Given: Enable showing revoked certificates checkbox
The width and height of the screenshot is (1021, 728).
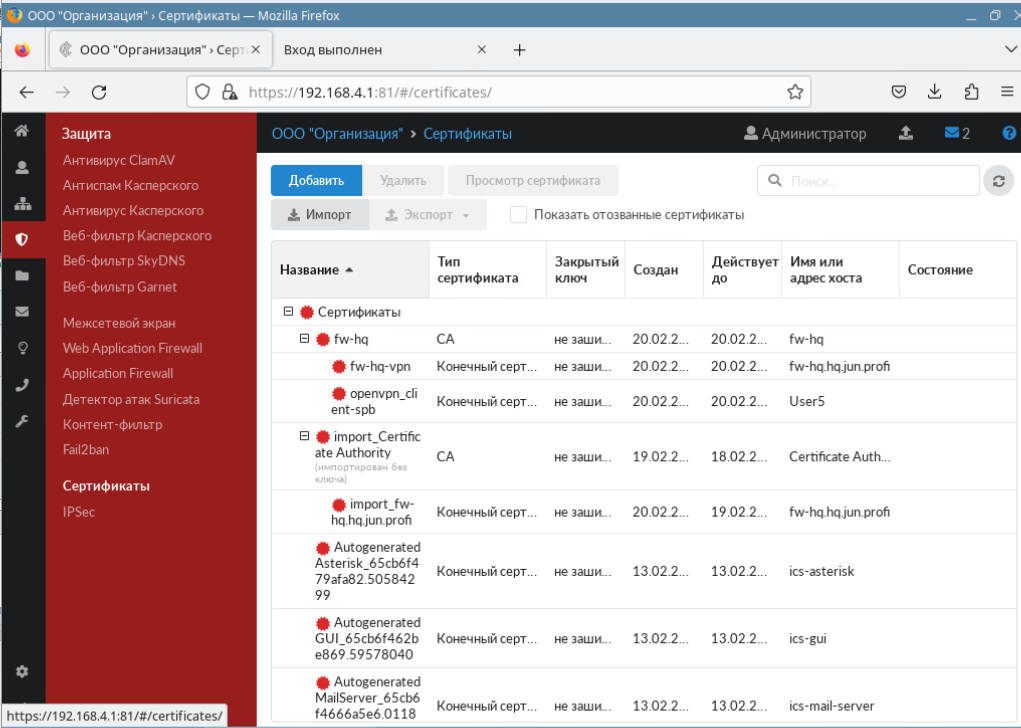Looking at the screenshot, I should coord(518,215).
